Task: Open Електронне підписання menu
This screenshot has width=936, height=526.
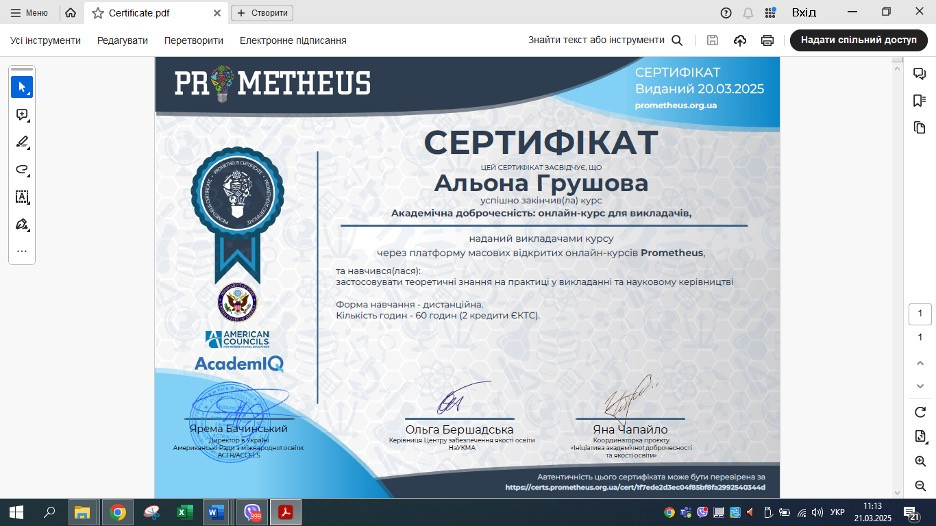Action: (292, 41)
